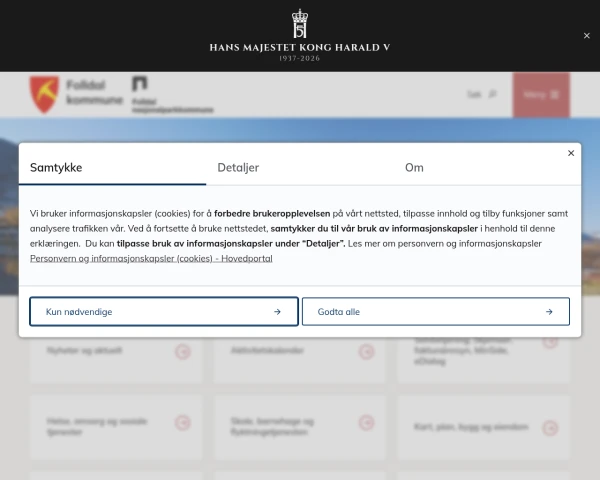Close the cookie consent dialog
This screenshot has width=600, height=480.
tap(571, 153)
